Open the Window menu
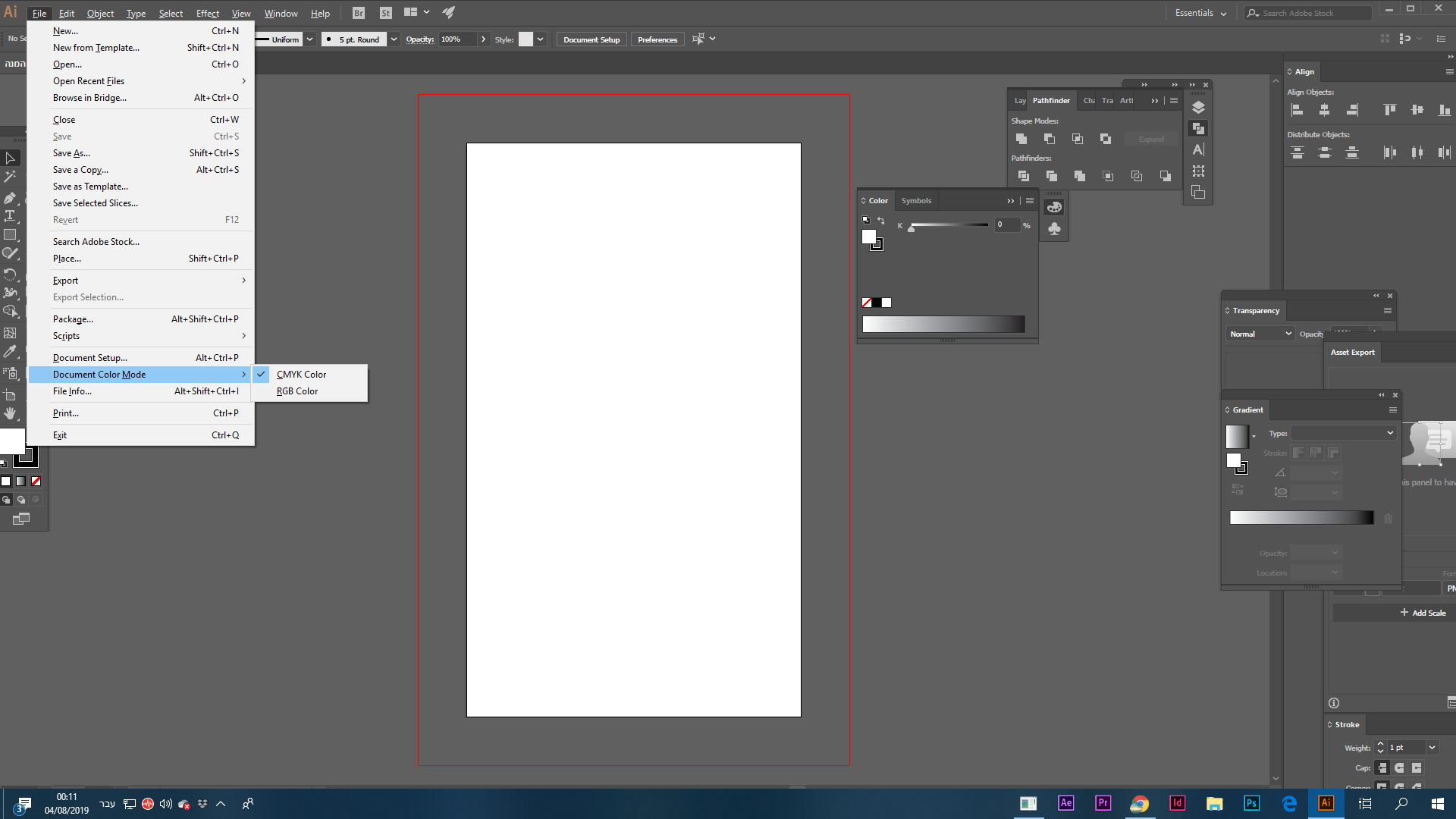This screenshot has width=1456, height=819. coord(280,13)
